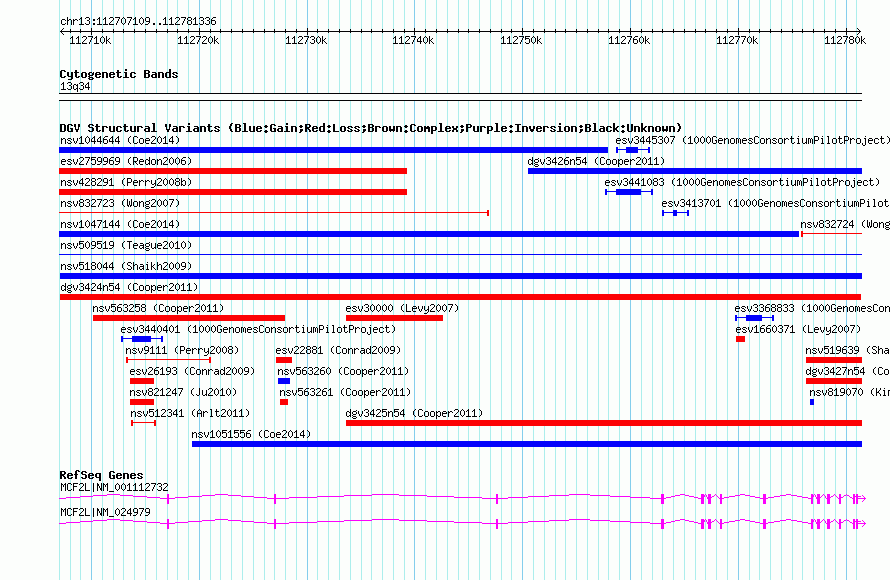Select the 13q34 cytogenetic band label
Image resolution: width=890 pixels, height=580 pixels.
coord(75,86)
